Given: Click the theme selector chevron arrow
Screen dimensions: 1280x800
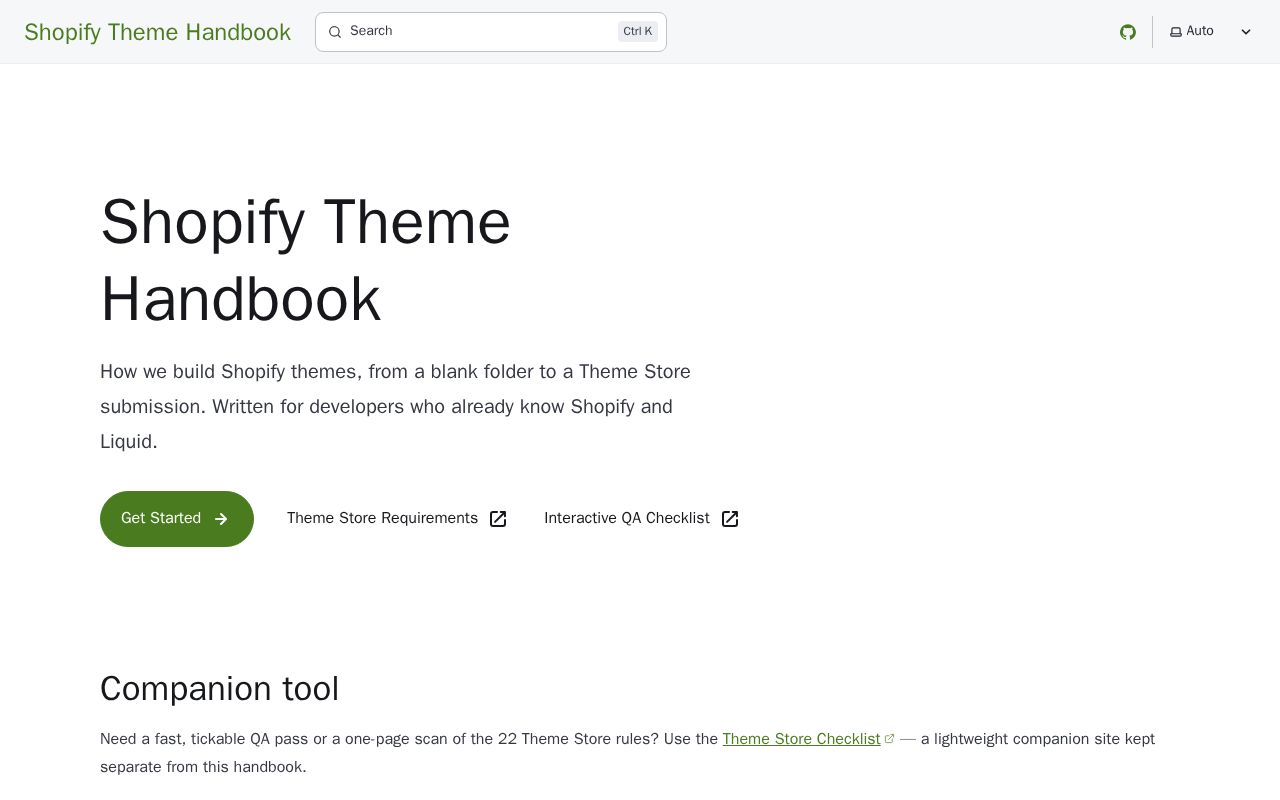Looking at the screenshot, I should (x=1246, y=32).
